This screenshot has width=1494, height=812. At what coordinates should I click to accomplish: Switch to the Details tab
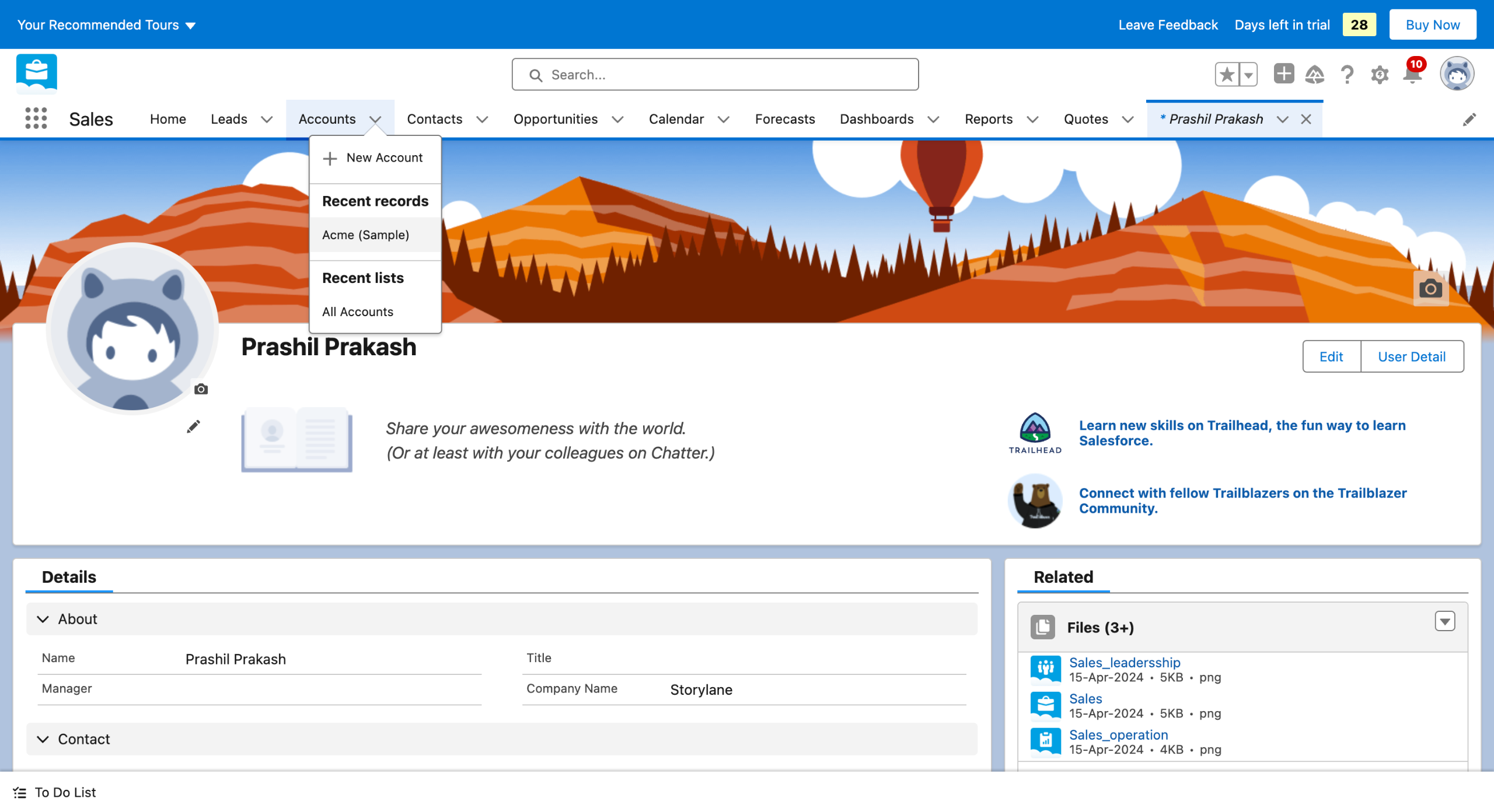tap(69, 577)
